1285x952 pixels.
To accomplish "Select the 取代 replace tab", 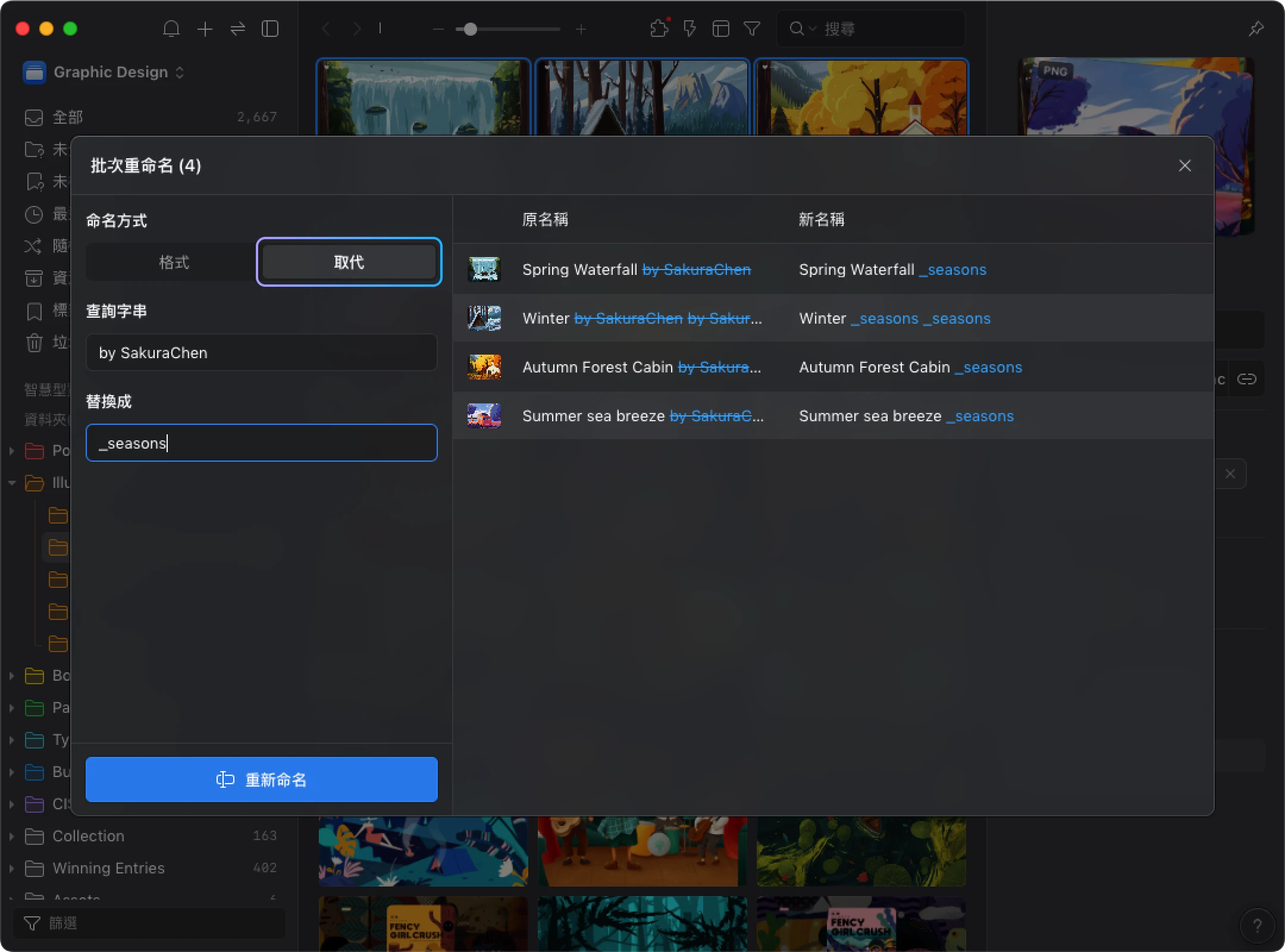I will coord(349,262).
